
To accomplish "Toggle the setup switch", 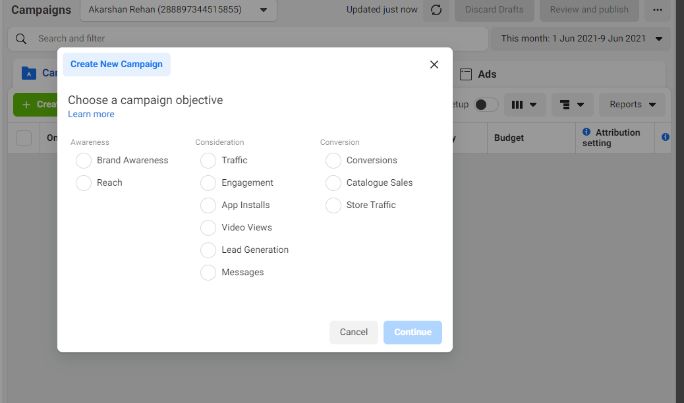I will pos(485,104).
